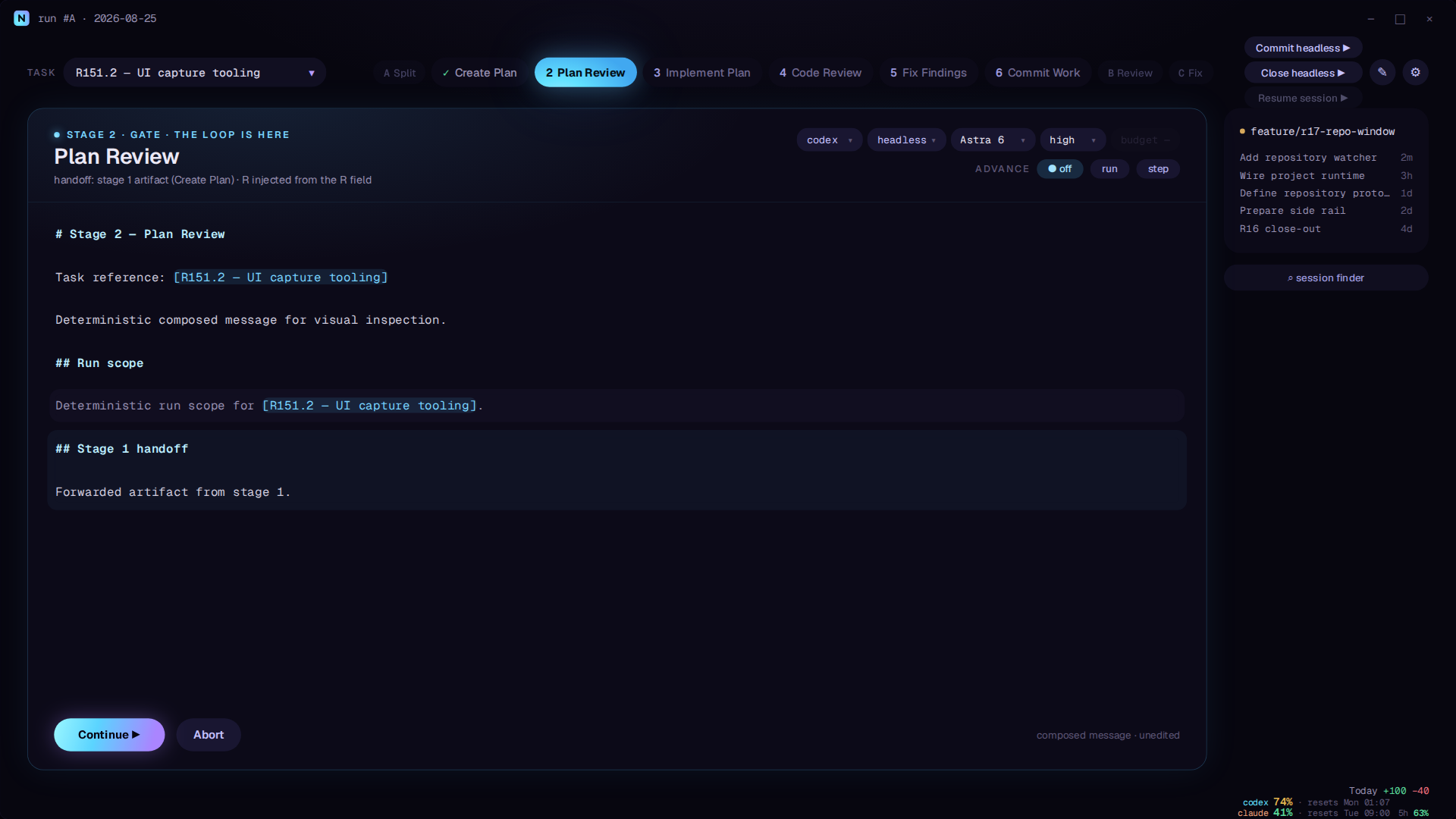Click the Continue button
The width and height of the screenshot is (1456, 819).
pyautogui.click(x=109, y=735)
